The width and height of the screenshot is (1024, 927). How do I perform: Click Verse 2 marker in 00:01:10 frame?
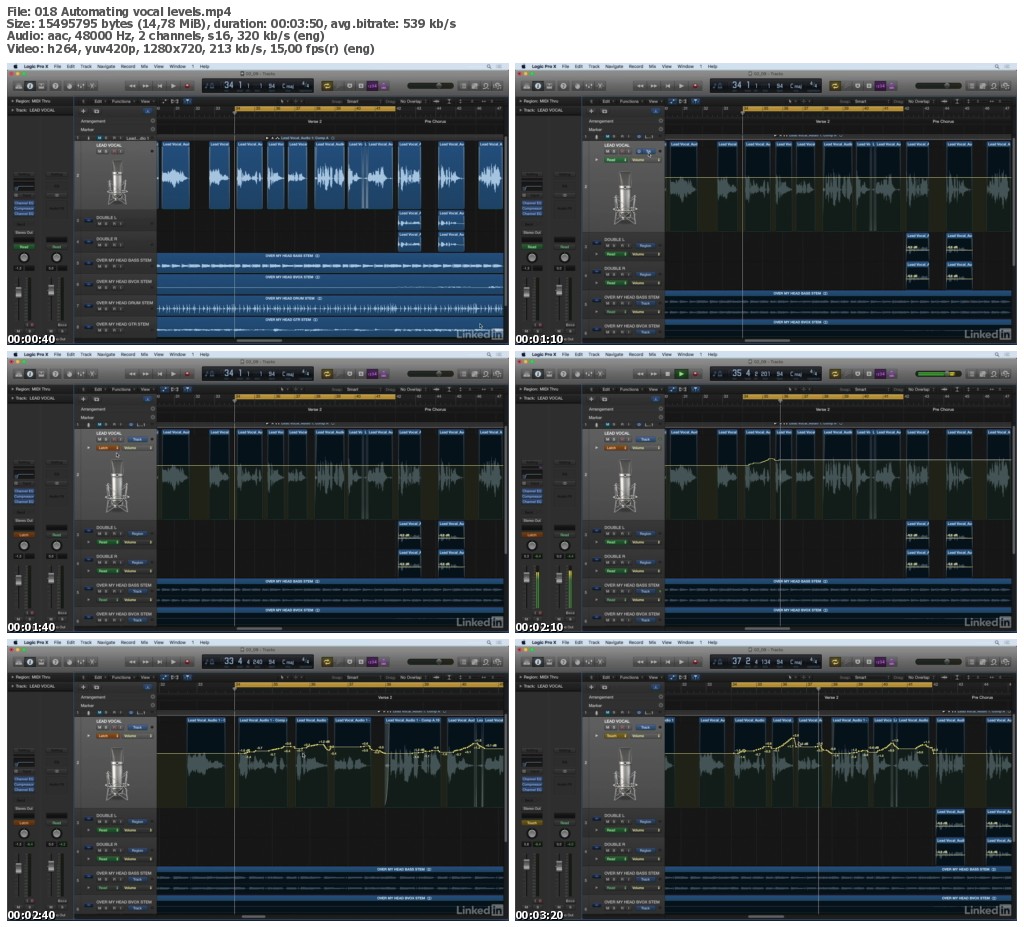[822, 121]
